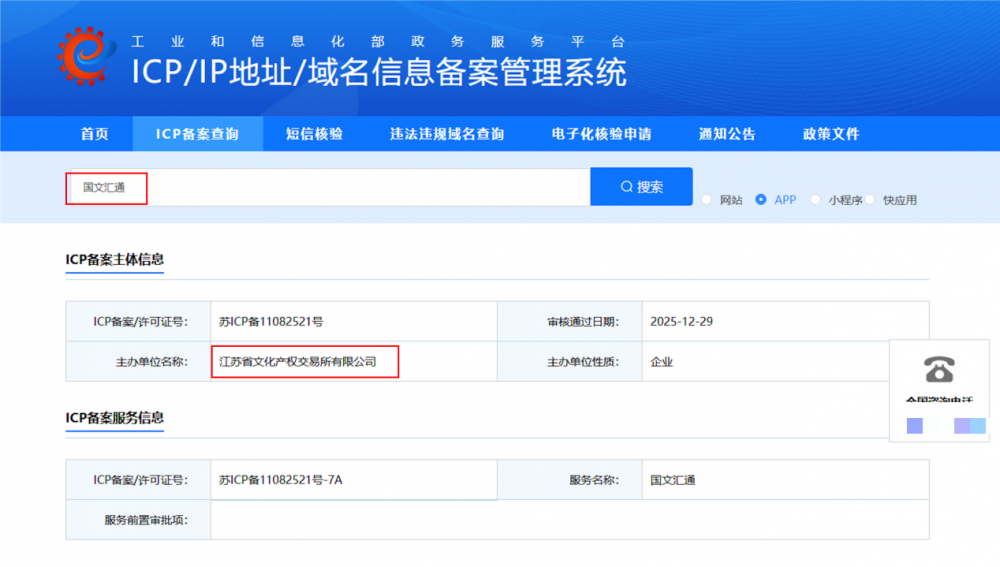Go to the 首页 tab
This screenshot has height=567, width=1000.
[94, 134]
